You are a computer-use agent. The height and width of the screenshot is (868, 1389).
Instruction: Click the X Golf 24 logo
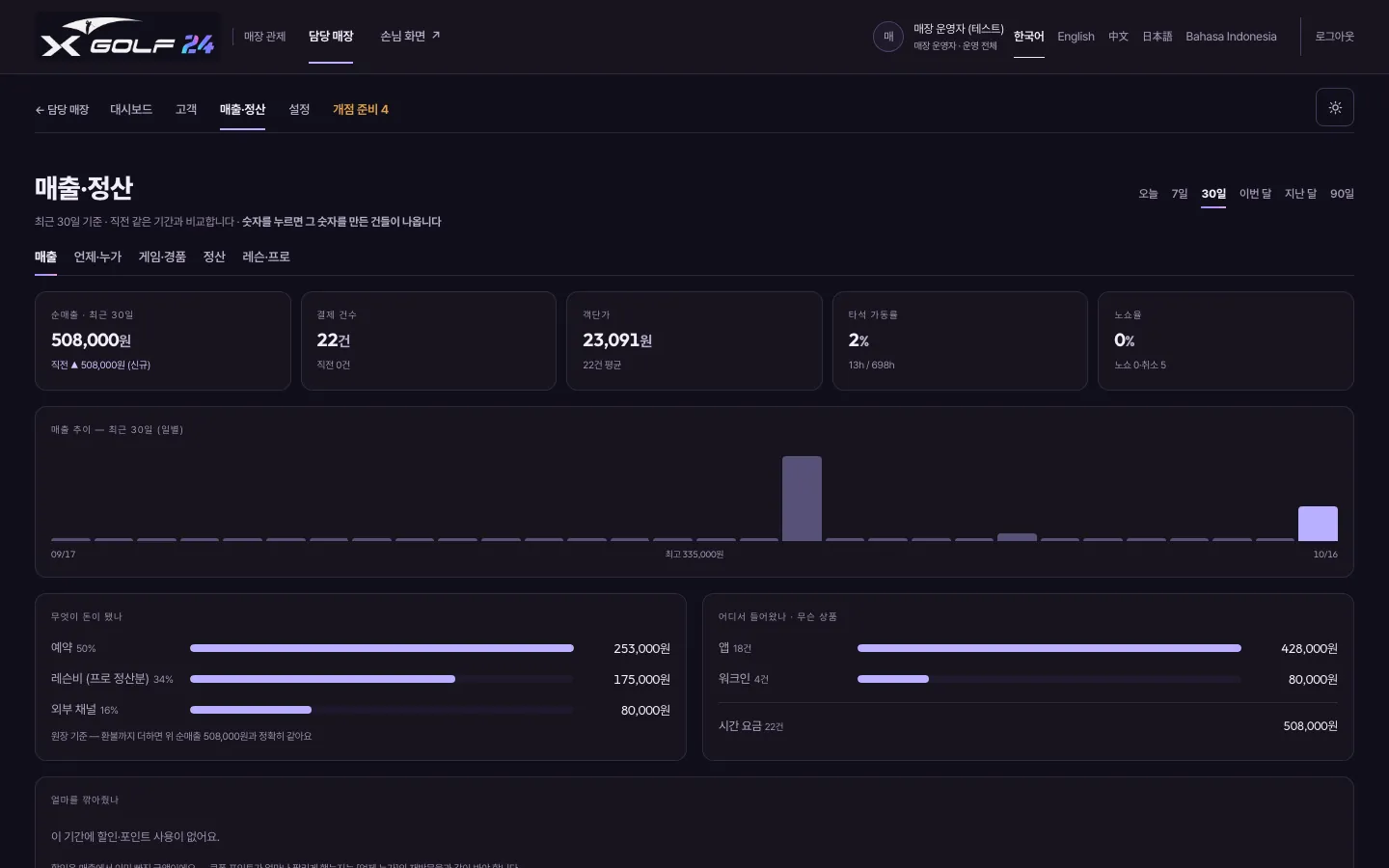(x=127, y=37)
